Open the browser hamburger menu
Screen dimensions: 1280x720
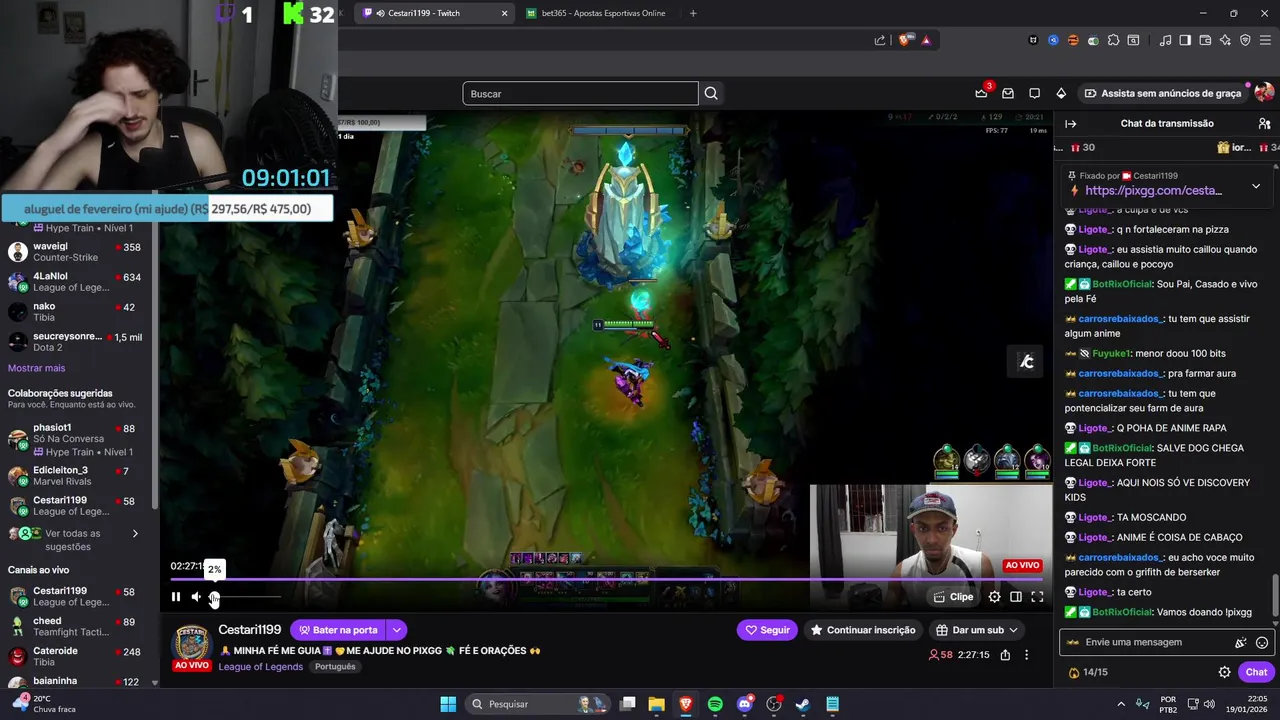pyautogui.click(x=1265, y=40)
